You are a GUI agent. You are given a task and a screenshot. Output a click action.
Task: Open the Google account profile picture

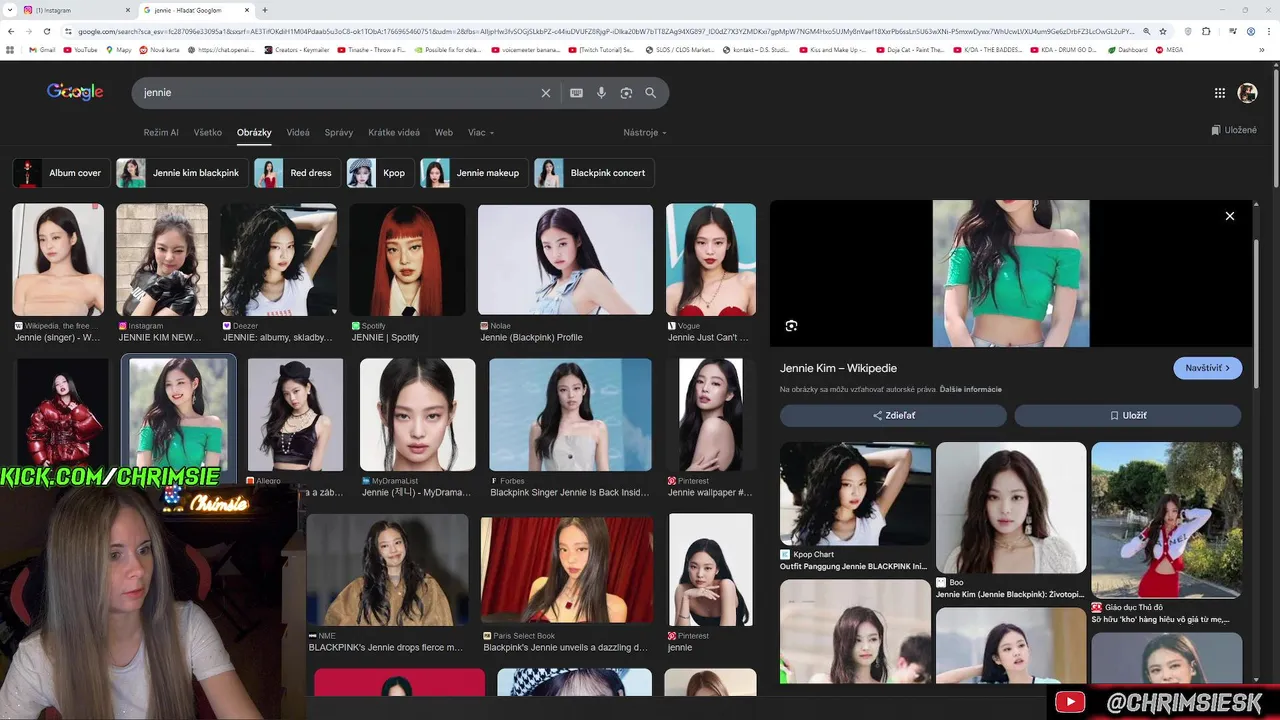click(x=1247, y=93)
